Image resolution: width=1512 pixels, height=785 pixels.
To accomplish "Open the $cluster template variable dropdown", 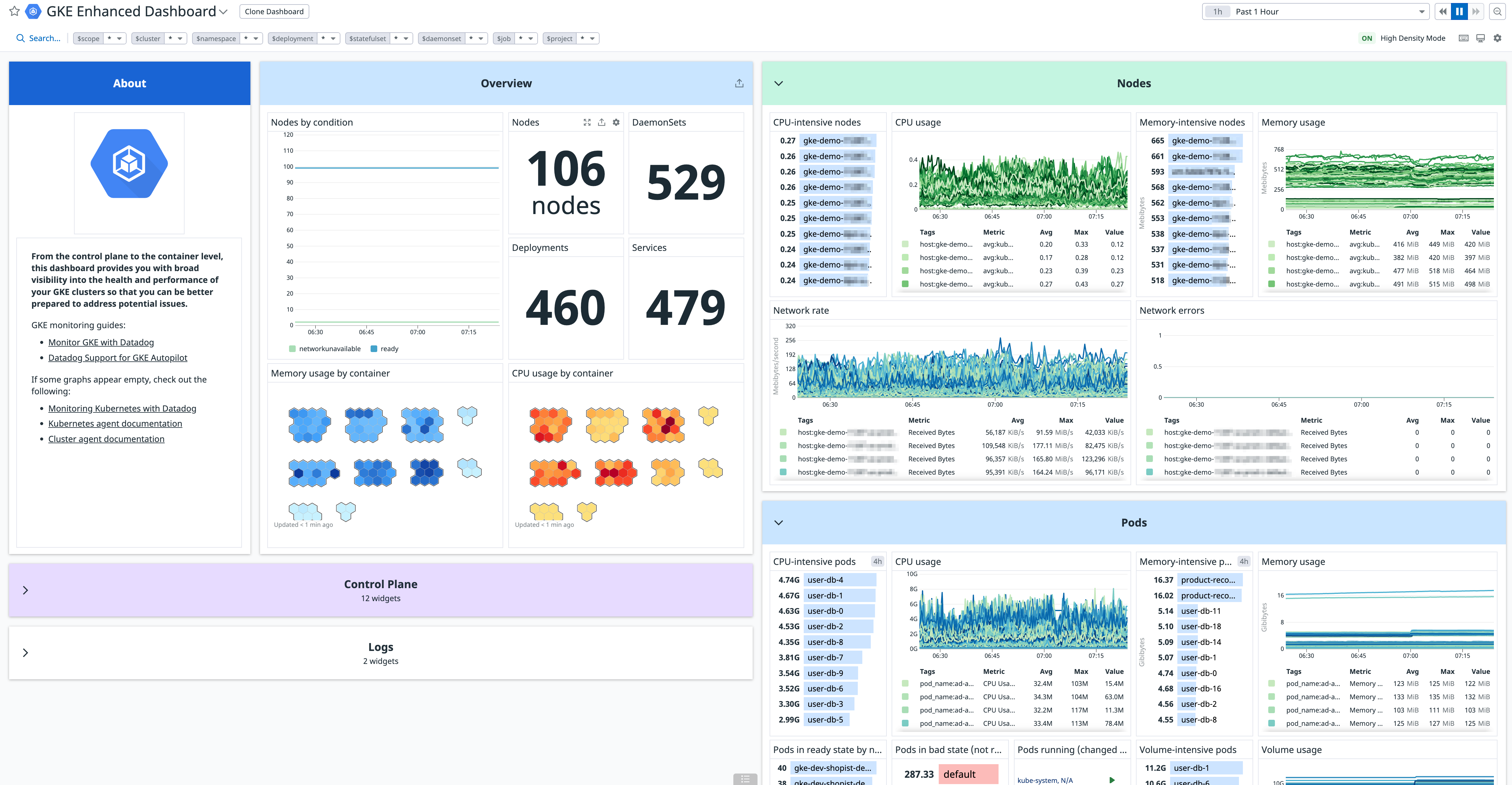I will (x=159, y=37).
